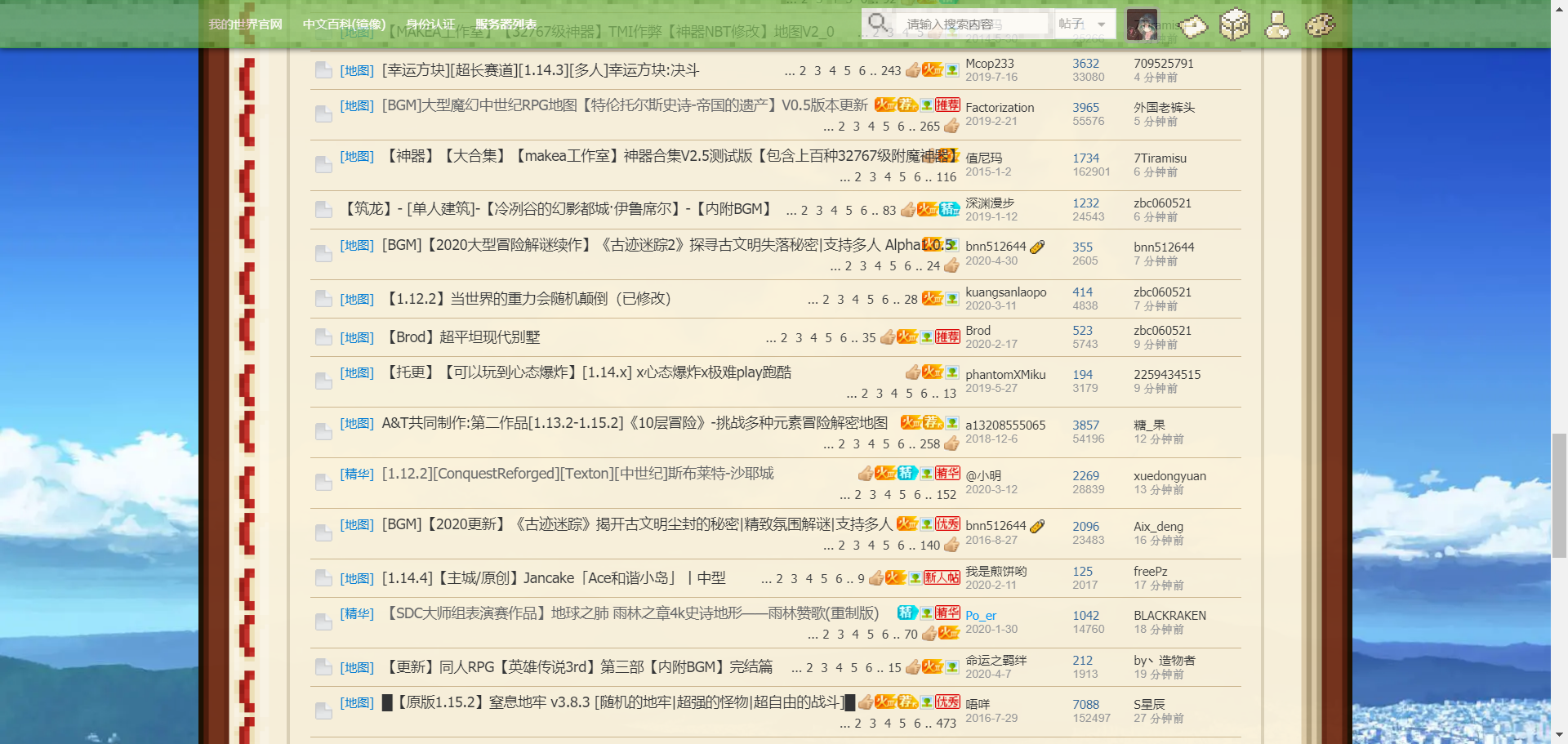Click the 推荐 badge on 超平坦现代别墅 thread
Image resolution: width=1568 pixels, height=744 pixels.
(947, 337)
